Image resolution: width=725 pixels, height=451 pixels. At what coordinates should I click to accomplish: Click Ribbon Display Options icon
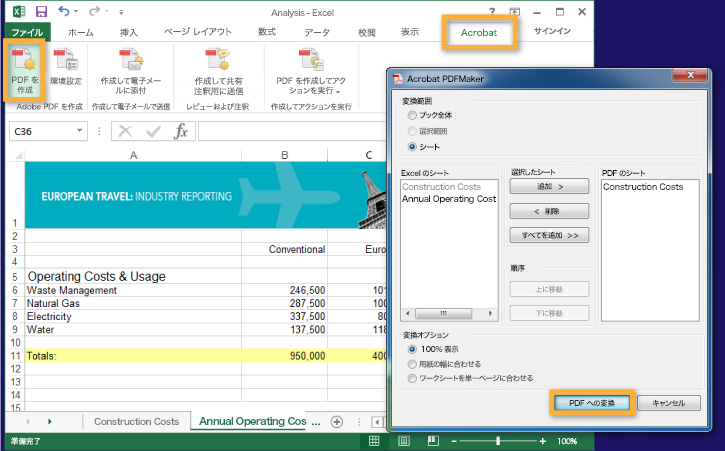[x=515, y=12]
